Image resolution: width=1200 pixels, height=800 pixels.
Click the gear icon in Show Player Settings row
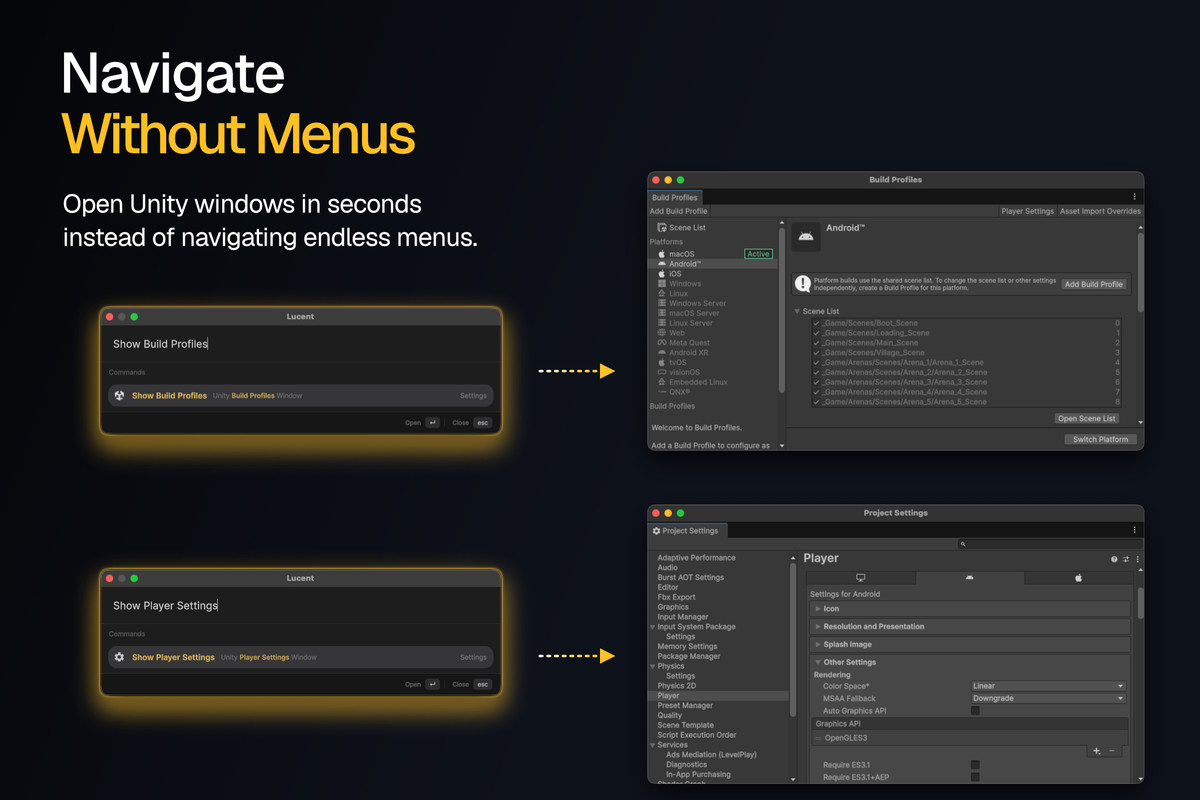120,657
